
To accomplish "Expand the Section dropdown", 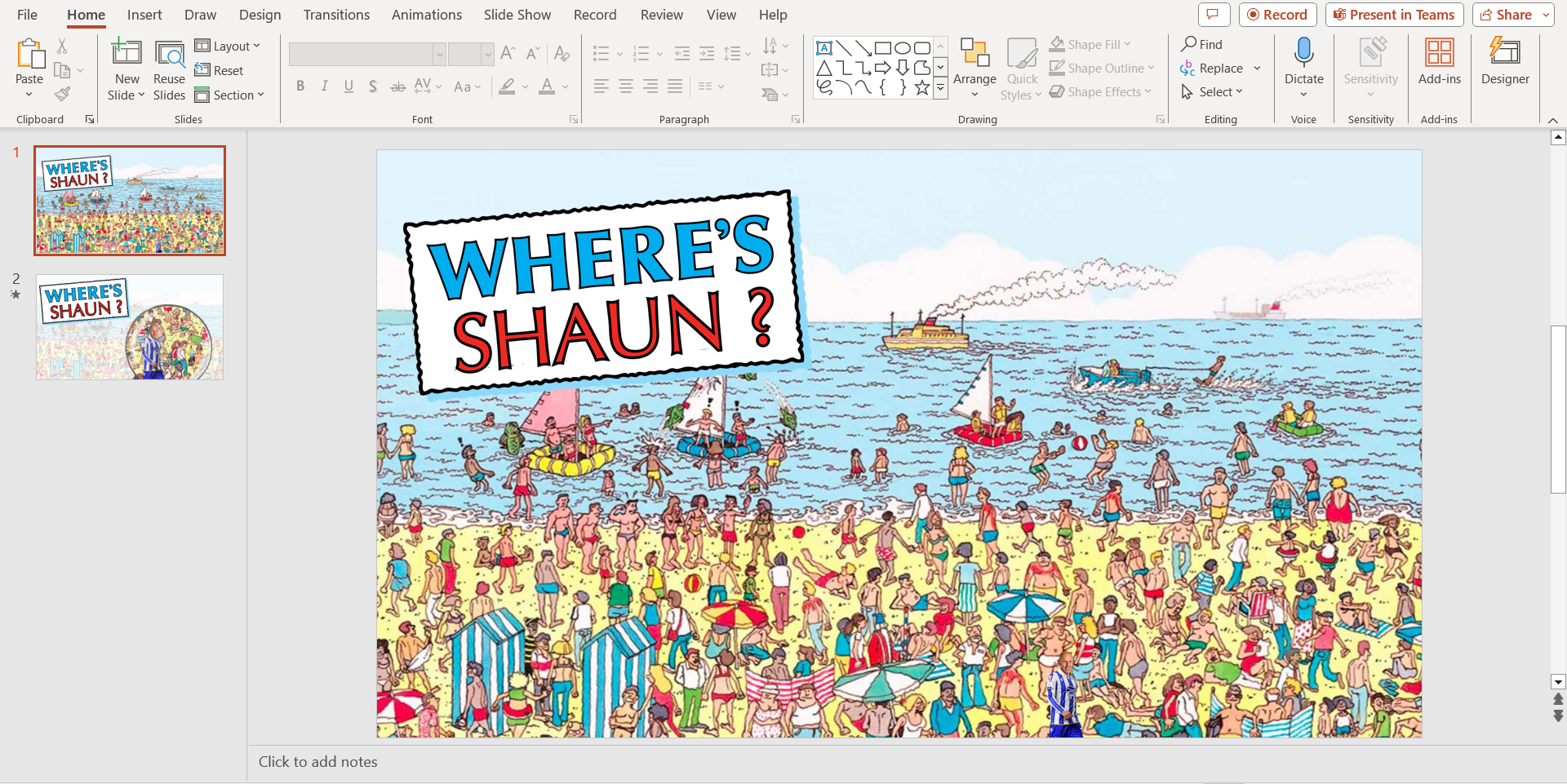I will [x=230, y=95].
